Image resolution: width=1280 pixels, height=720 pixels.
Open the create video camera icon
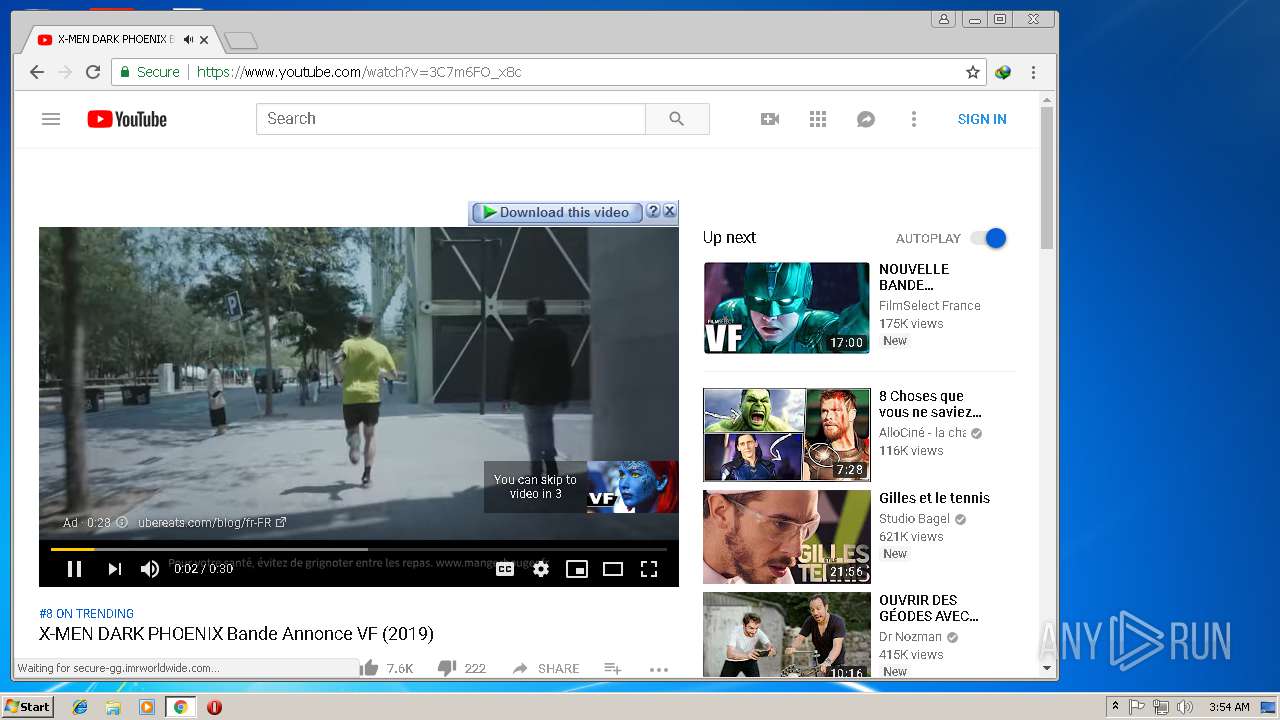770,119
